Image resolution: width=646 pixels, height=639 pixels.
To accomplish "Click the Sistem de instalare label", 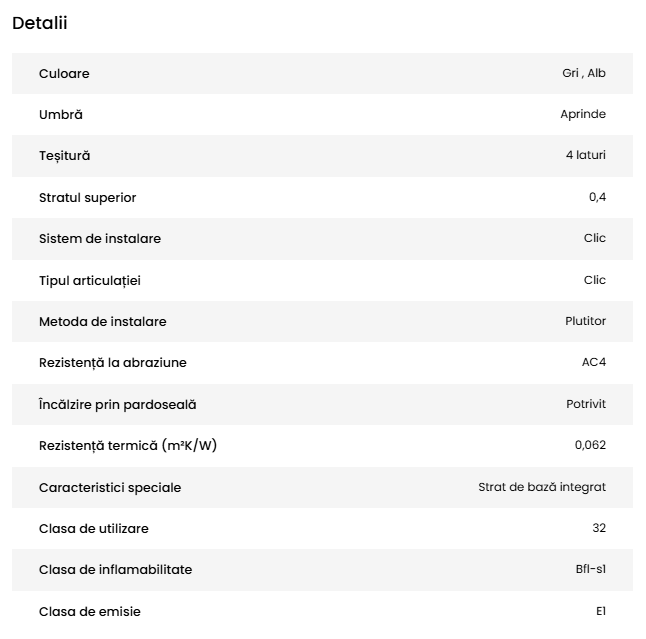I will (99, 238).
